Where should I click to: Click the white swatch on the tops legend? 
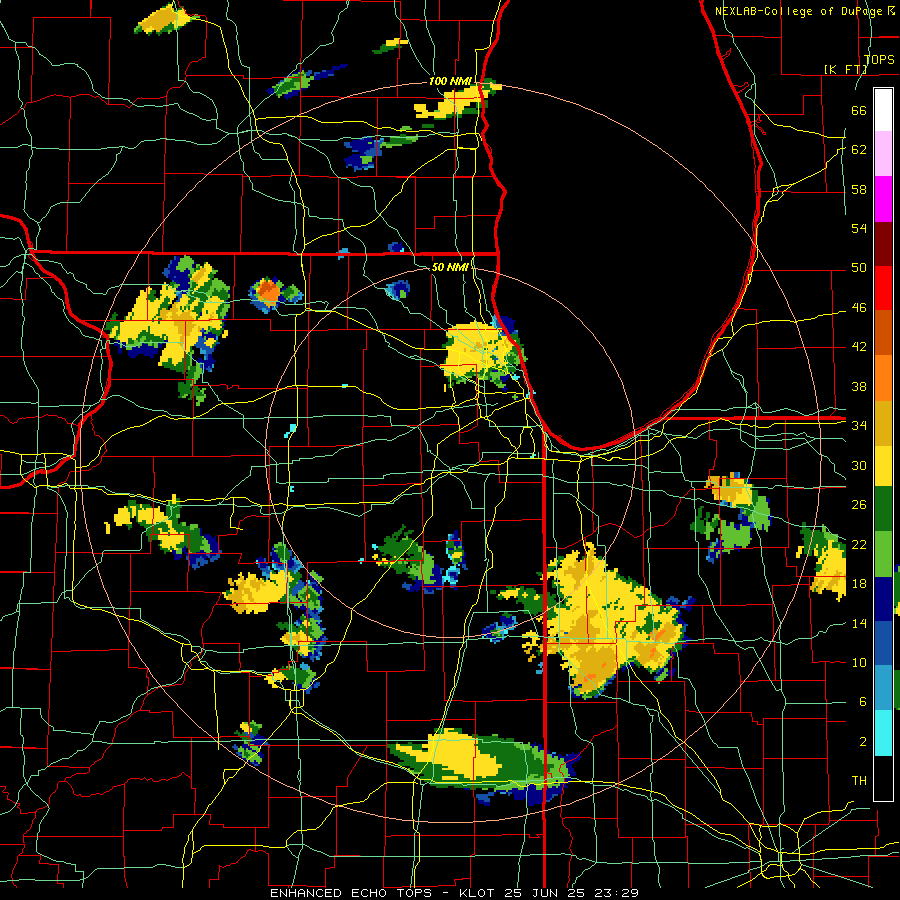883,110
